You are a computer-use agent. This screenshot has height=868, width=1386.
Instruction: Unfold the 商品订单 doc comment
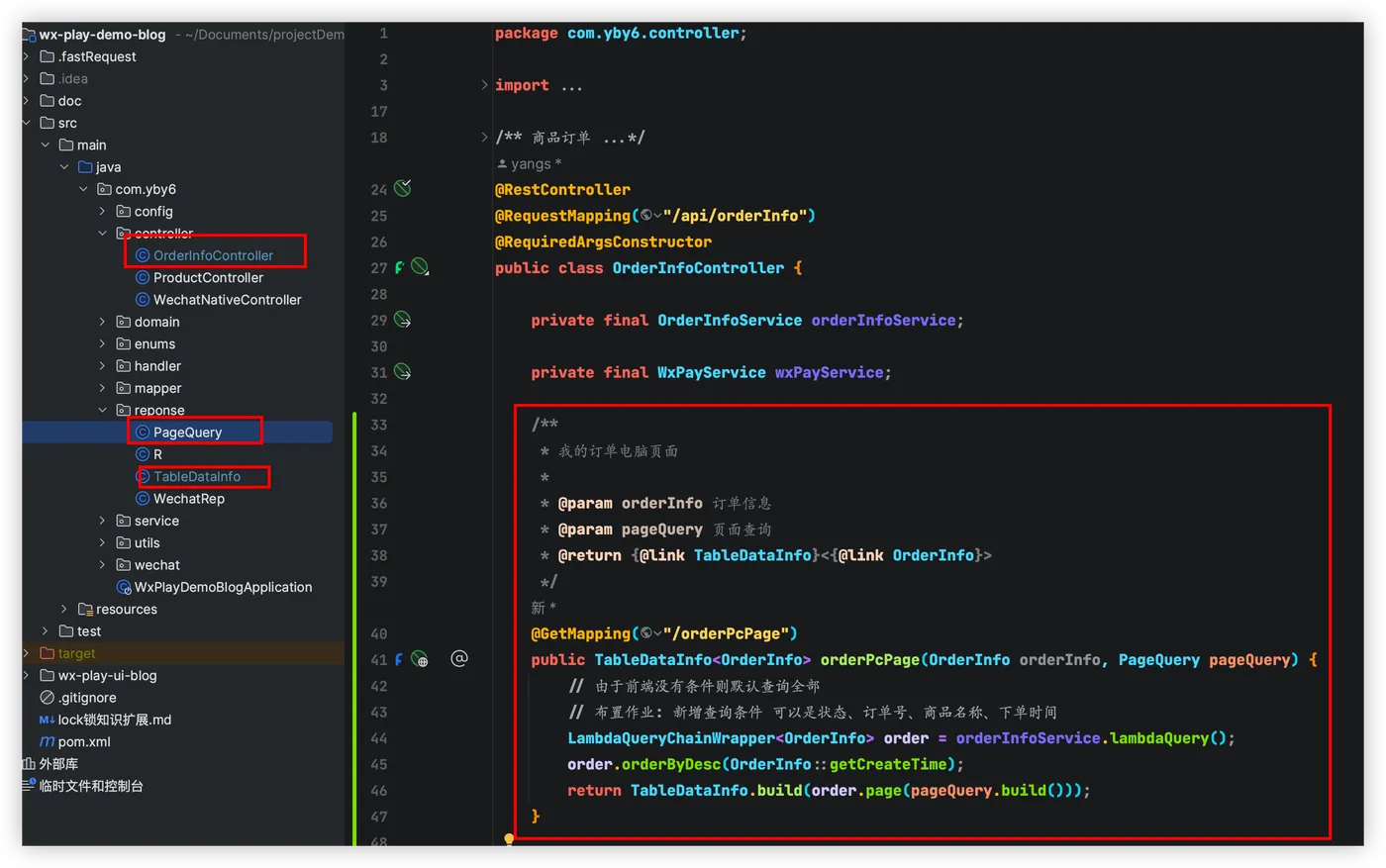[484, 138]
